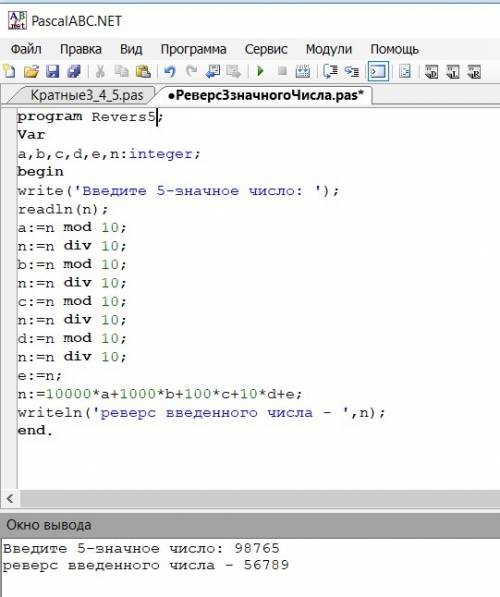Image resolution: width=500 pixels, height=597 pixels.
Task: Open a file with the folder icon
Action: click(31, 72)
